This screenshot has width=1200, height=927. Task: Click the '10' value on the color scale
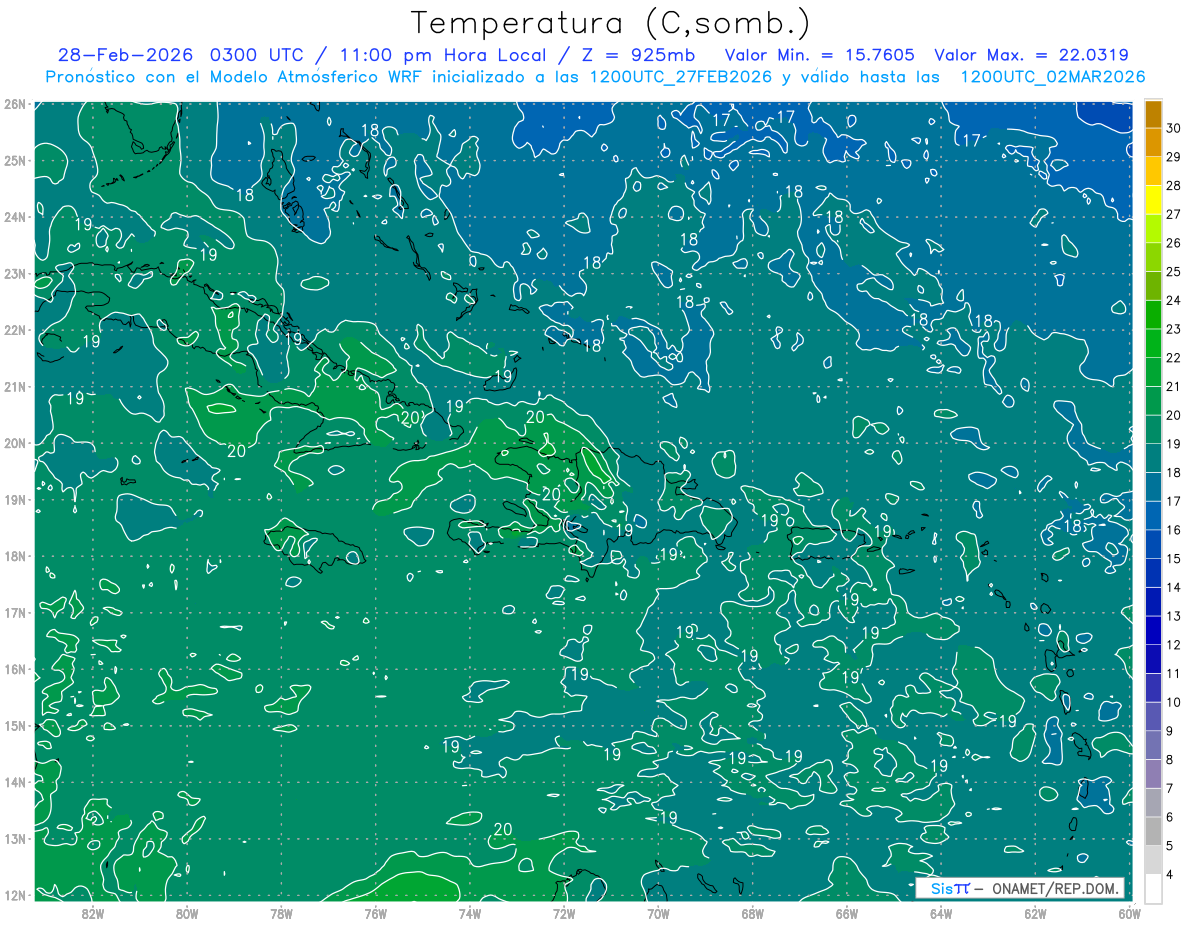[x=1174, y=702]
